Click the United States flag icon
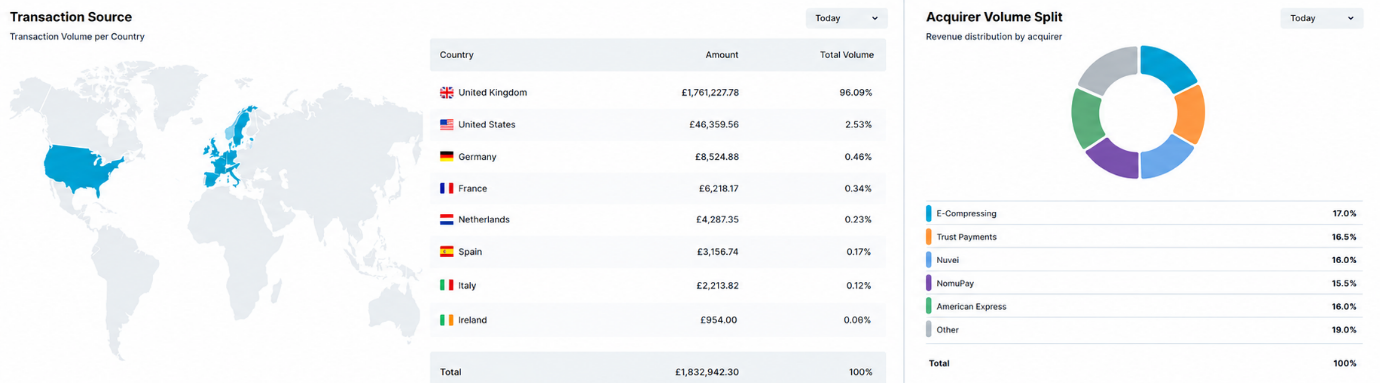This screenshot has height=383, width=1380. 447,125
